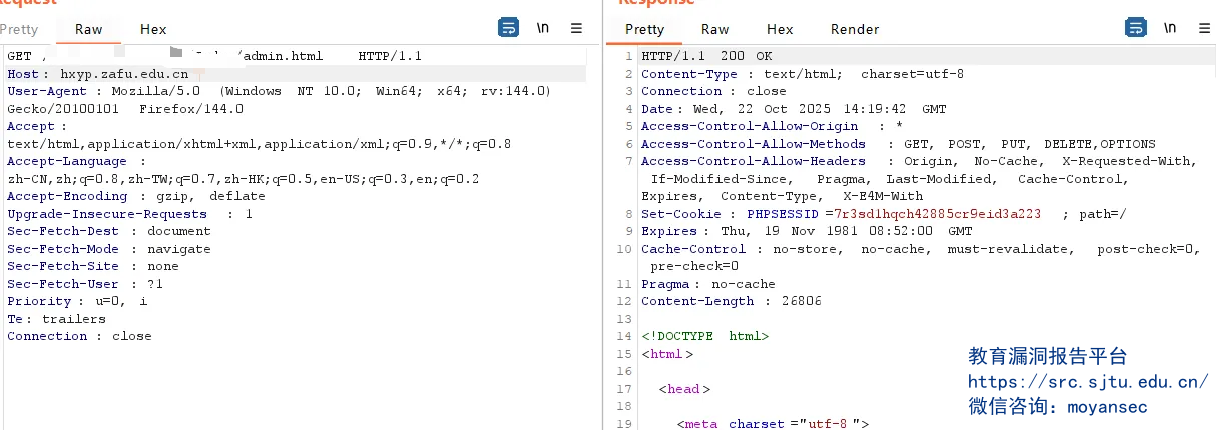
Task: Select the Pretty tab in Response panel
Action: [644, 30]
